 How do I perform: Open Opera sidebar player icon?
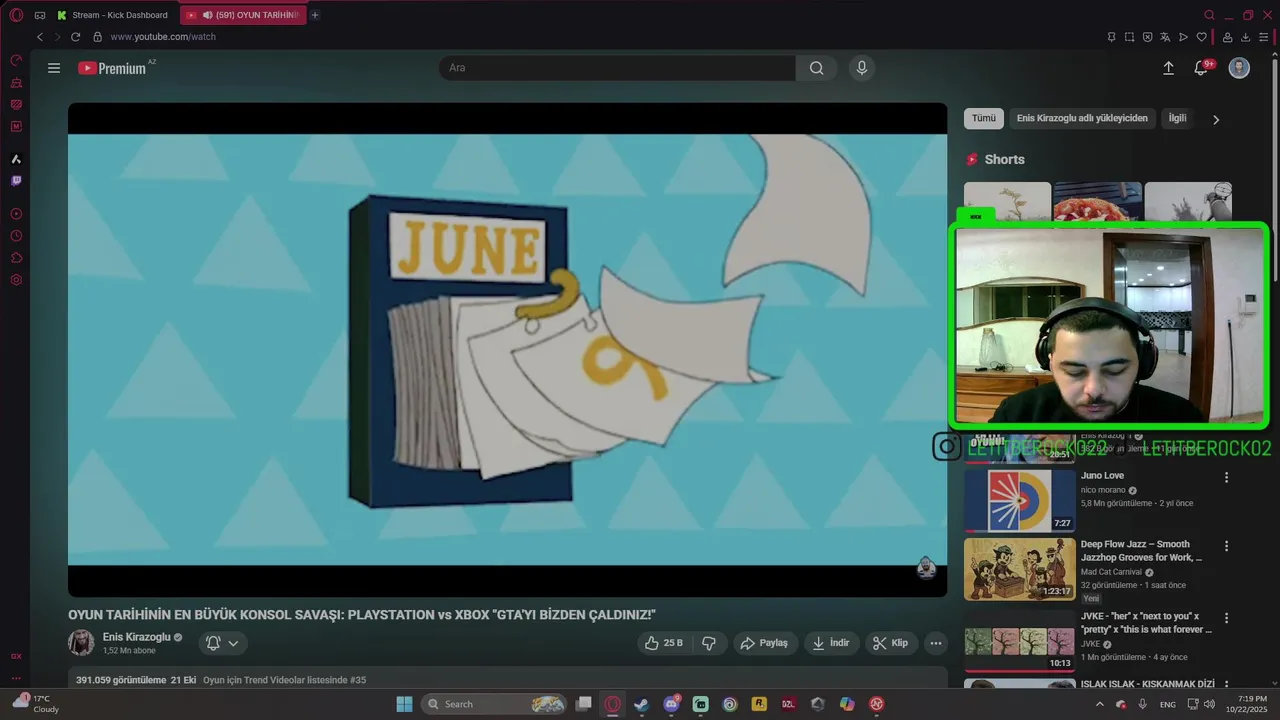point(16,214)
